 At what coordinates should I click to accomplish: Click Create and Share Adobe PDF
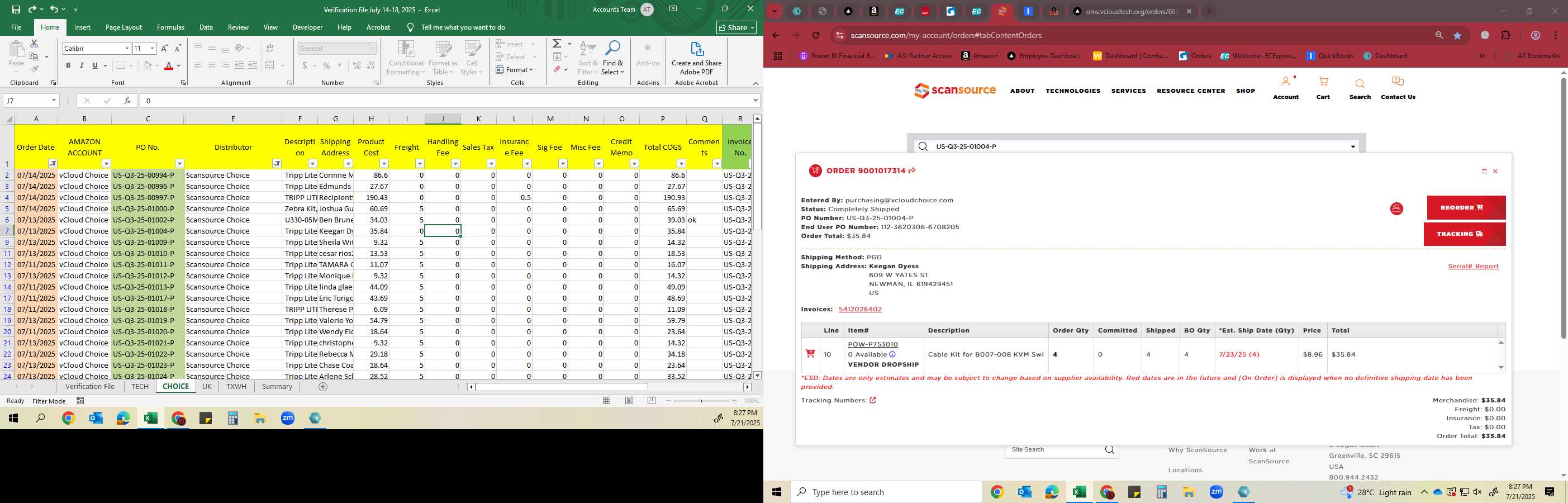click(x=696, y=59)
